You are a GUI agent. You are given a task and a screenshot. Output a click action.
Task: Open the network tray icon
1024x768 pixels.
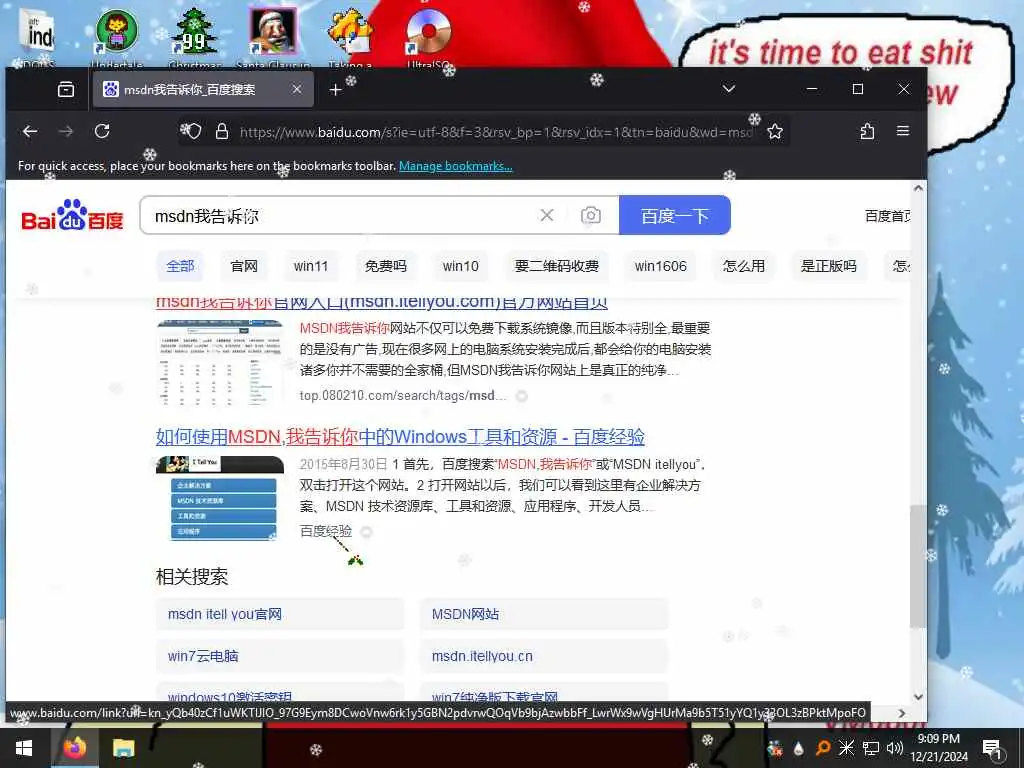(871, 748)
